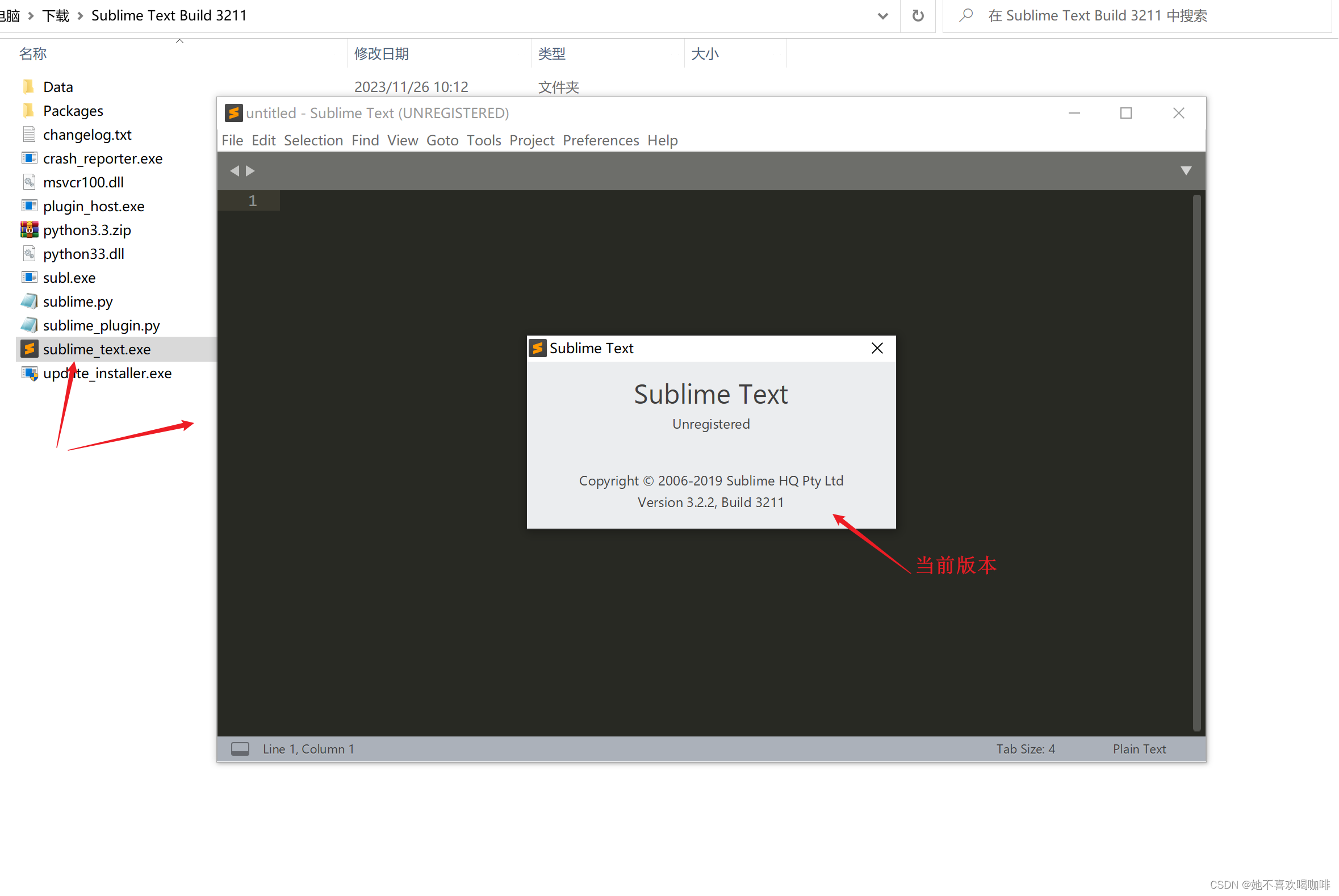Open the Preferences menu

[601, 140]
